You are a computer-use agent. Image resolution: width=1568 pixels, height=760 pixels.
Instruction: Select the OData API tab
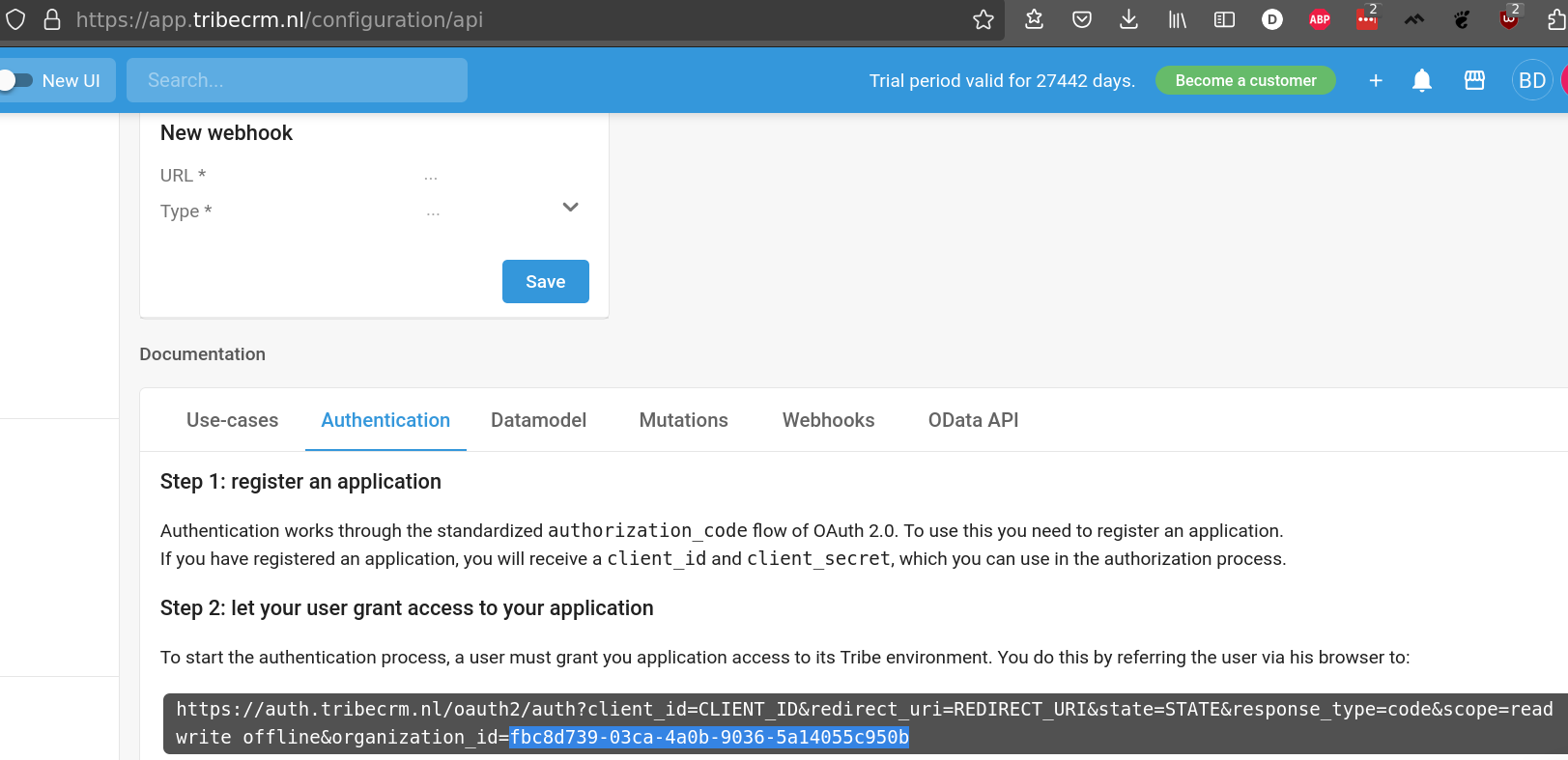point(973,420)
